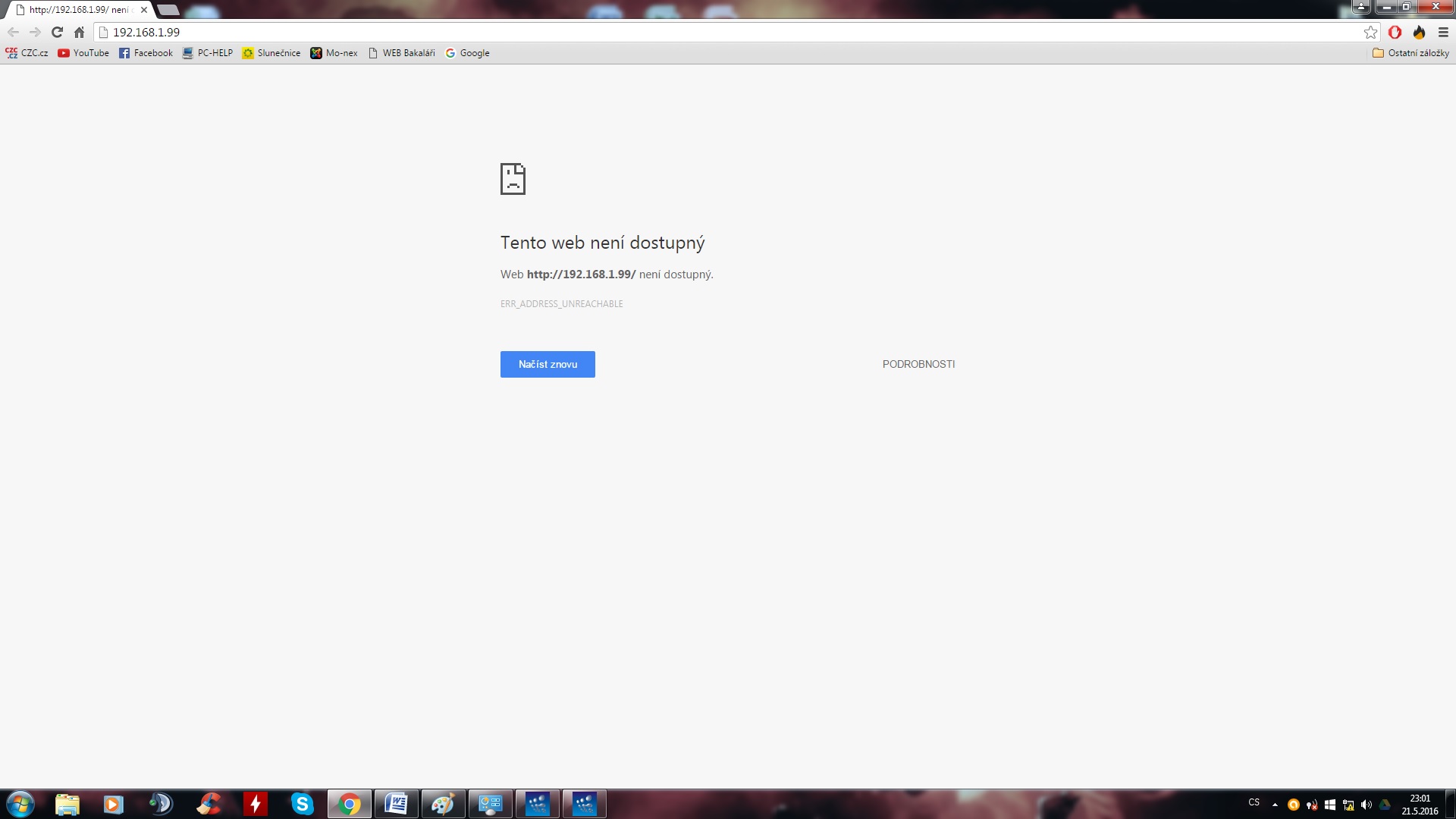
Task: Click the flame extension icon
Action: pos(1419,32)
